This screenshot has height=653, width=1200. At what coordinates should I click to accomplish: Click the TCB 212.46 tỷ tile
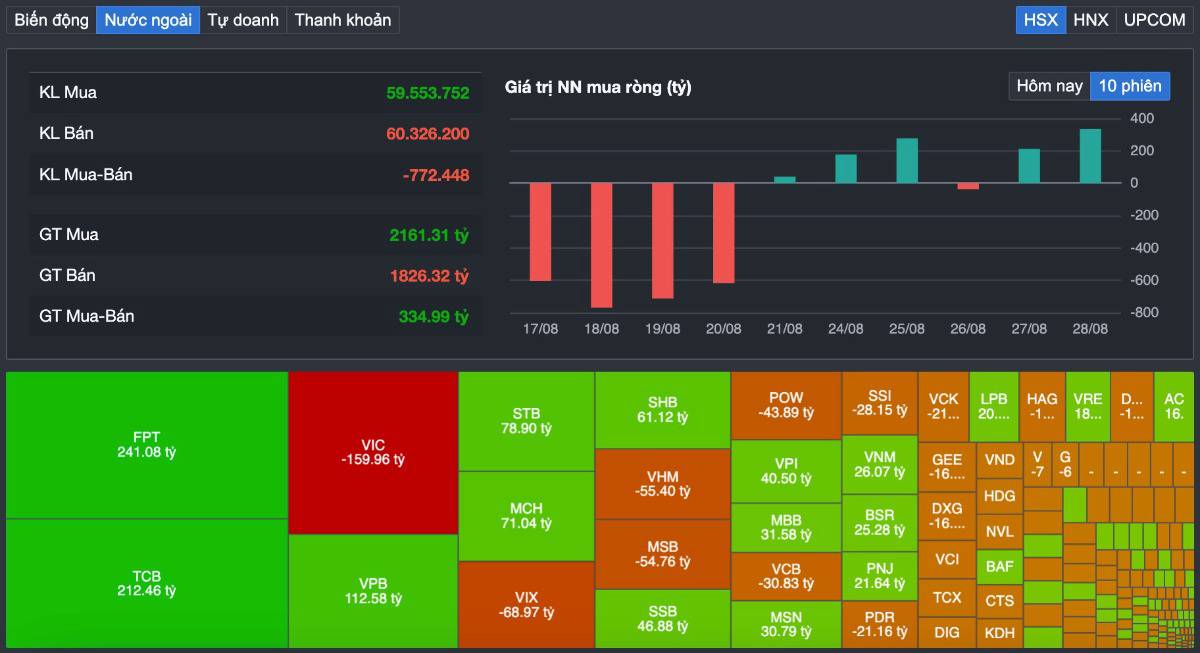tap(147, 584)
